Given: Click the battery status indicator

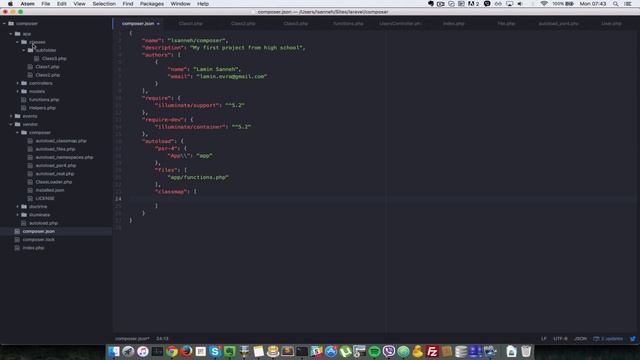Looking at the screenshot, I should click(x=563, y=4).
